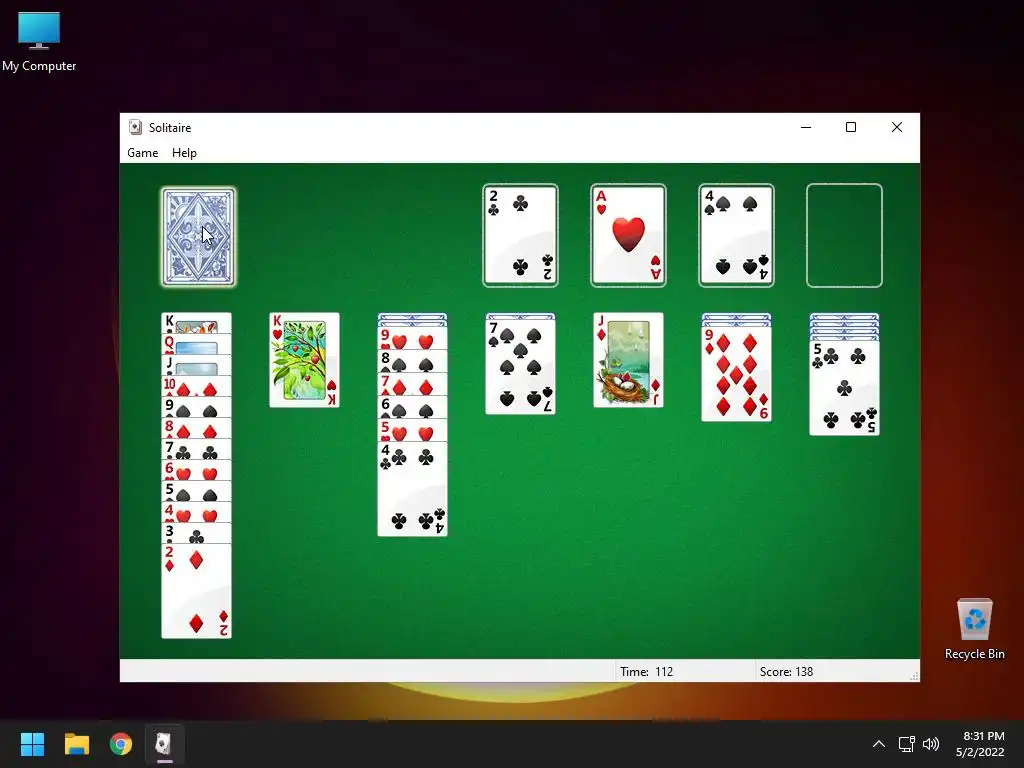The width and height of the screenshot is (1024, 768).
Task: Select the 6 of hearts card
Action: pos(197,470)
